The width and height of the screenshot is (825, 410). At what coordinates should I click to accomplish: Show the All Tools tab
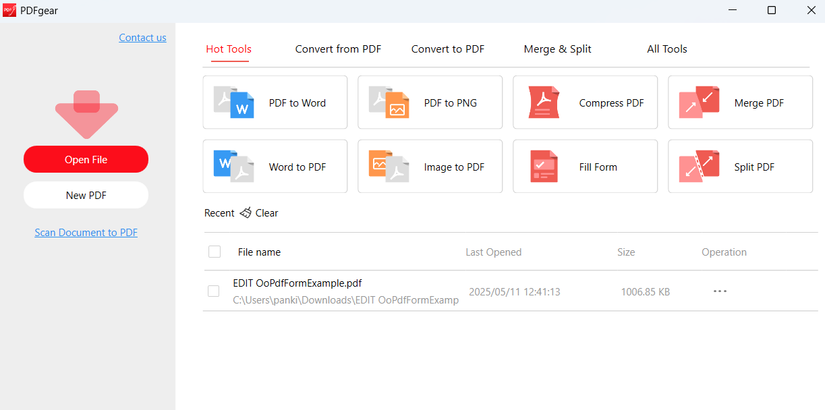coord(667,49)
